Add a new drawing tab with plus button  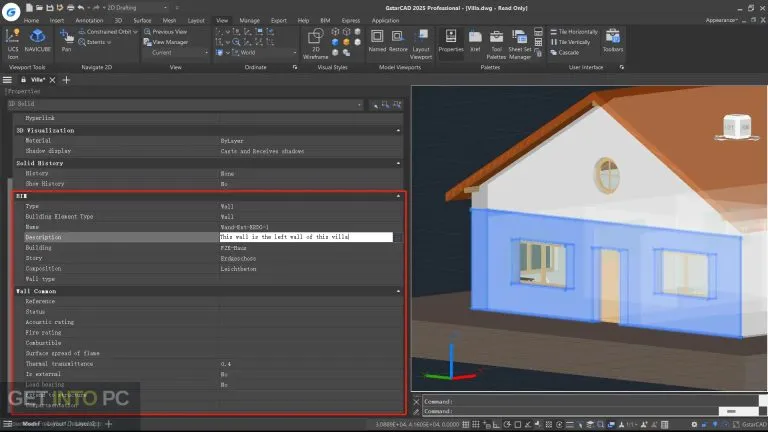[66, 80]
